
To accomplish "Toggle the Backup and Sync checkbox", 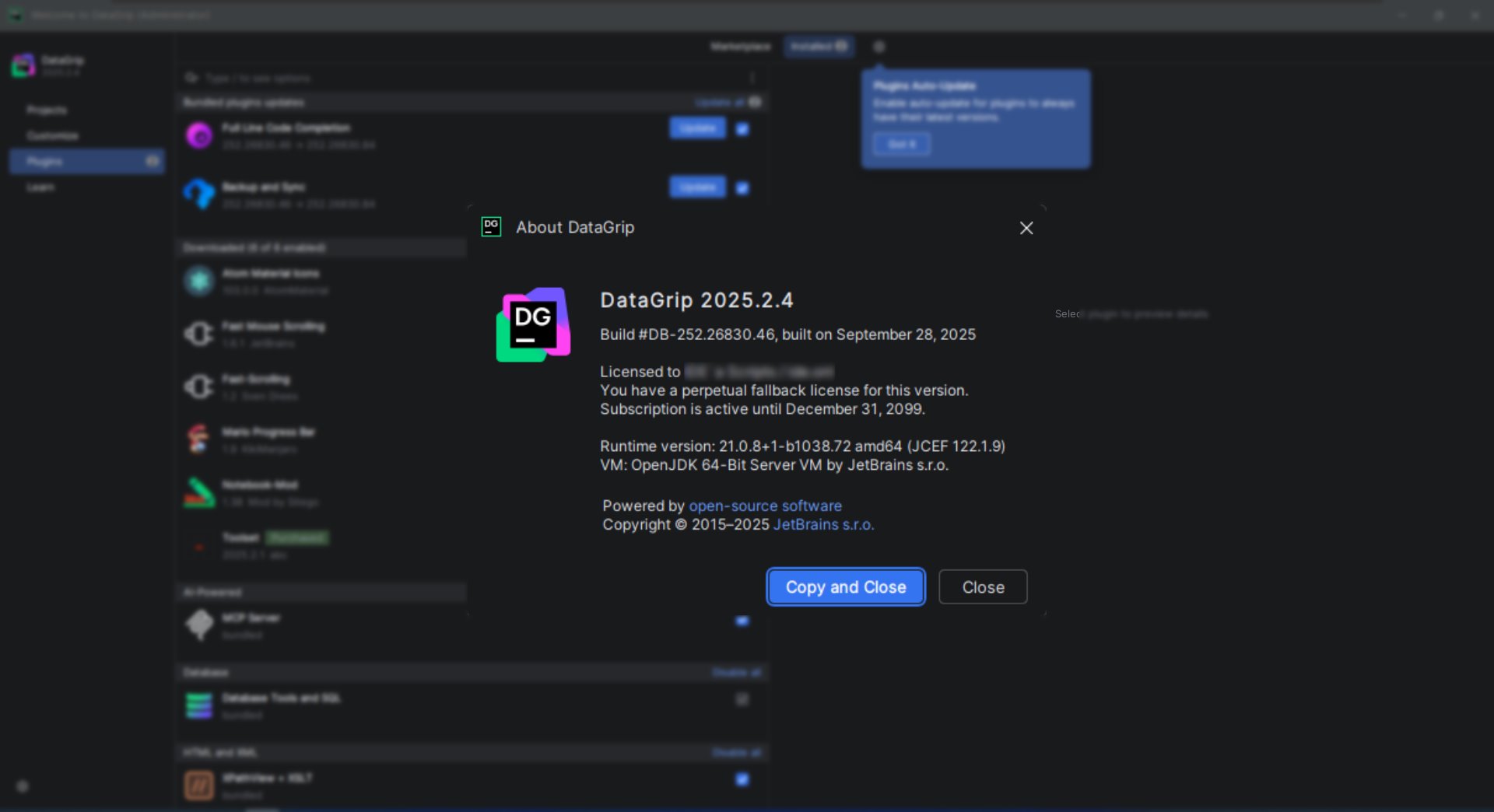I will (742, 188).
